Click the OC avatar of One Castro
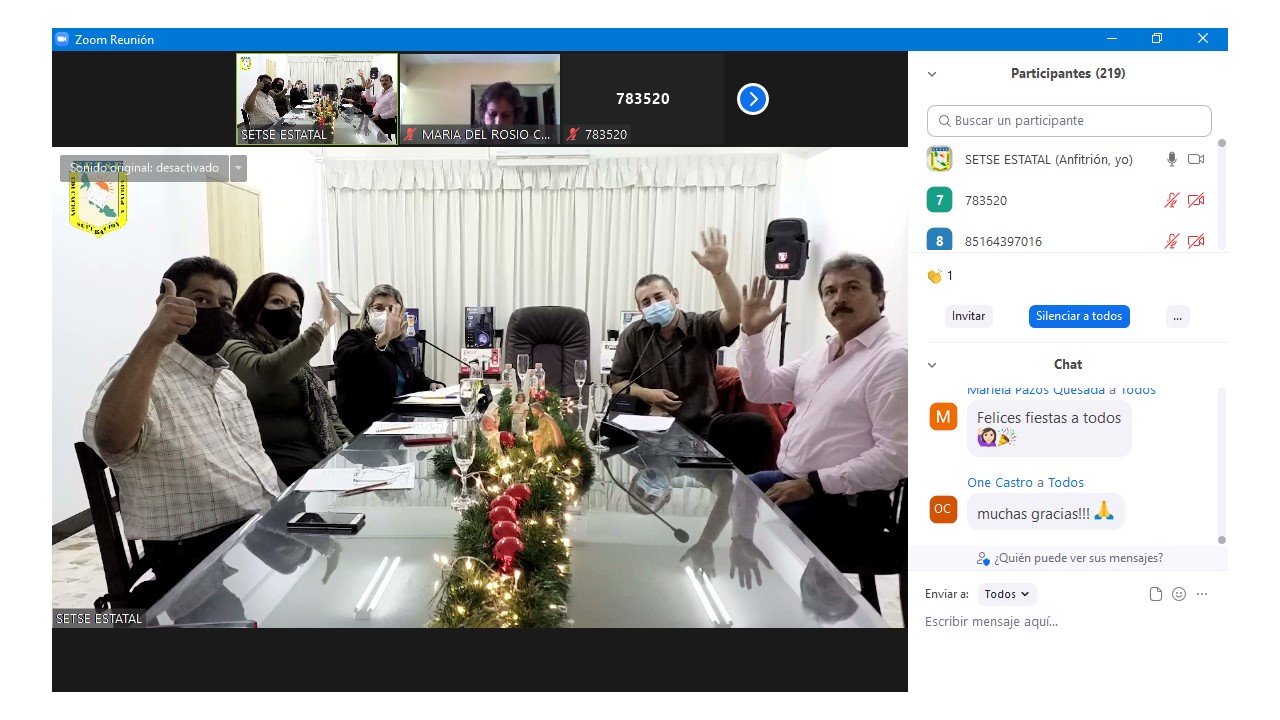Viewport: 1280px width, 720px height. click(943, 509)
